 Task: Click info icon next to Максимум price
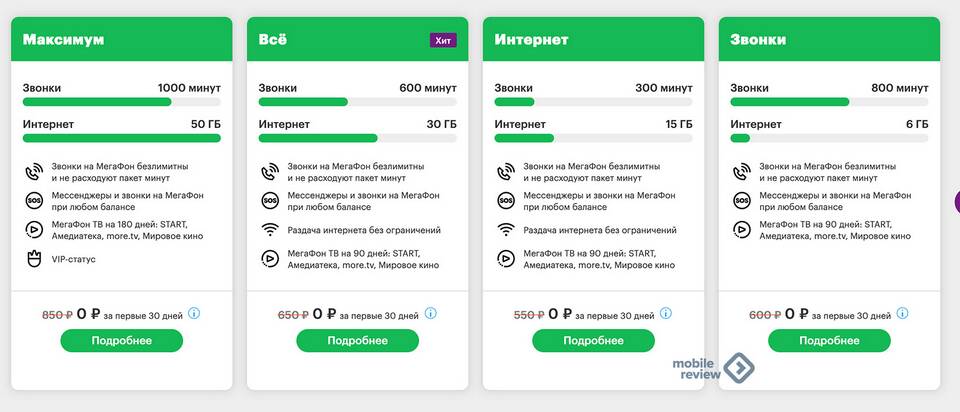coord(194,313)
